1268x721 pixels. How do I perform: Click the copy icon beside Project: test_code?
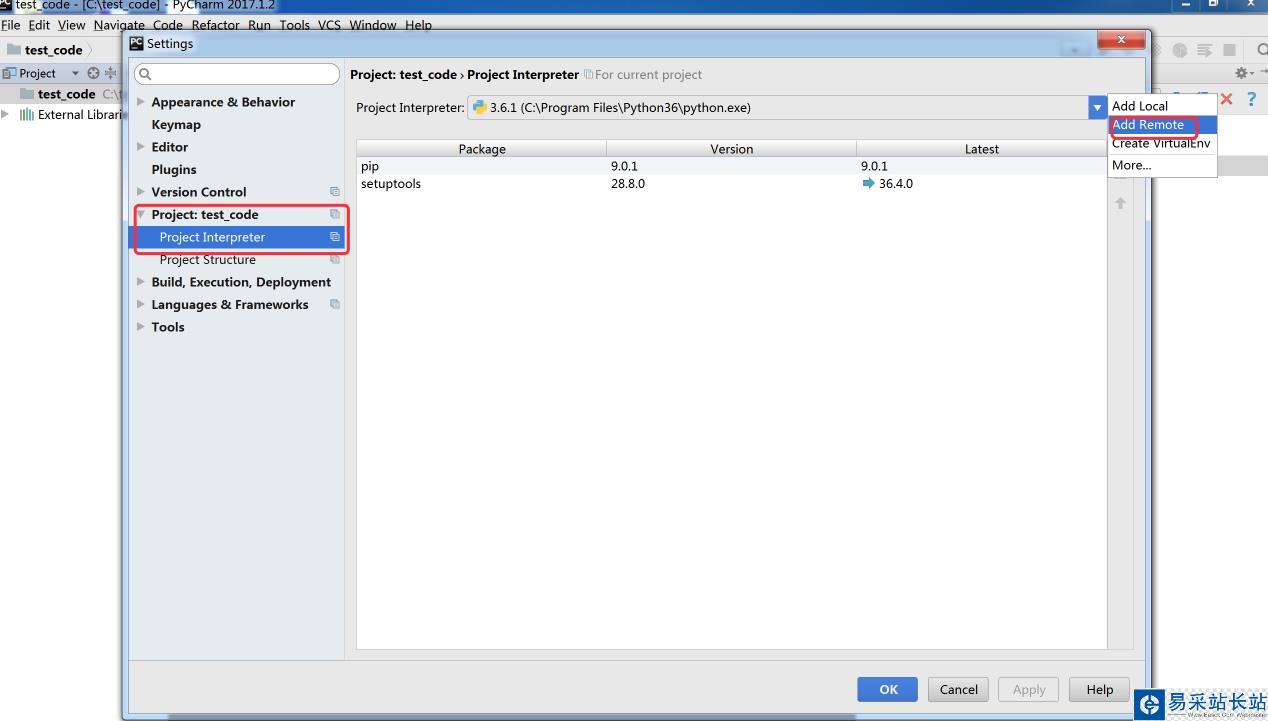[335, 214]
